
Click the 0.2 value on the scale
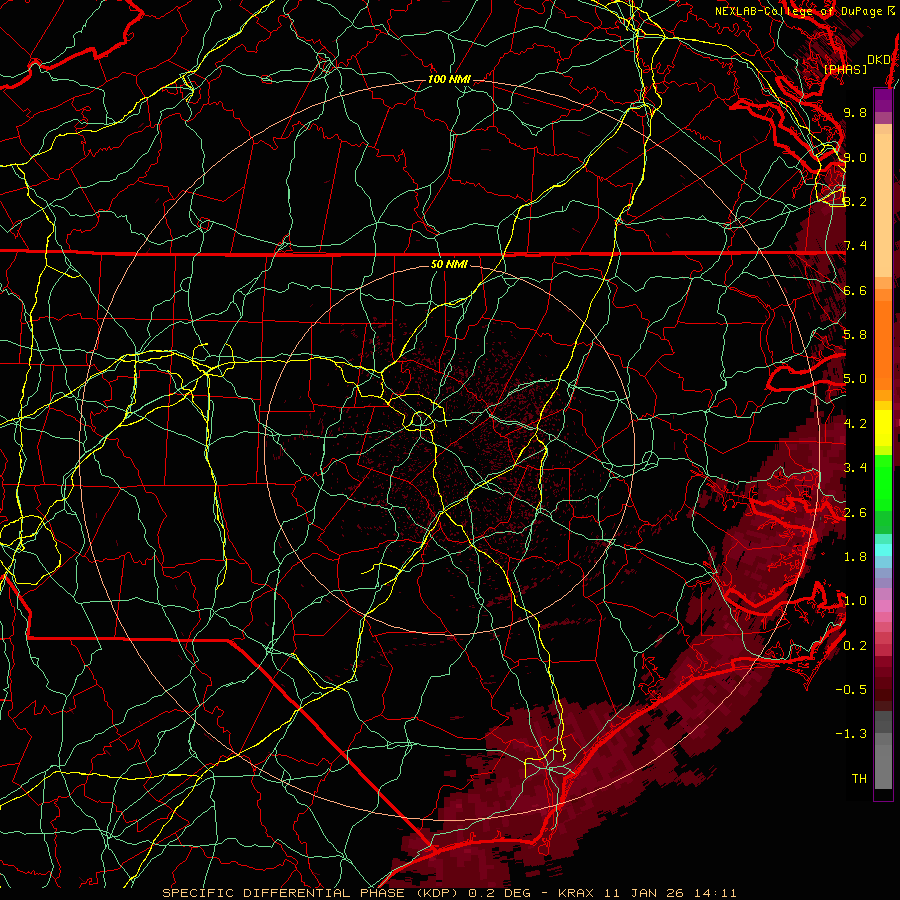pyautogui.click(x=855, y=646)
